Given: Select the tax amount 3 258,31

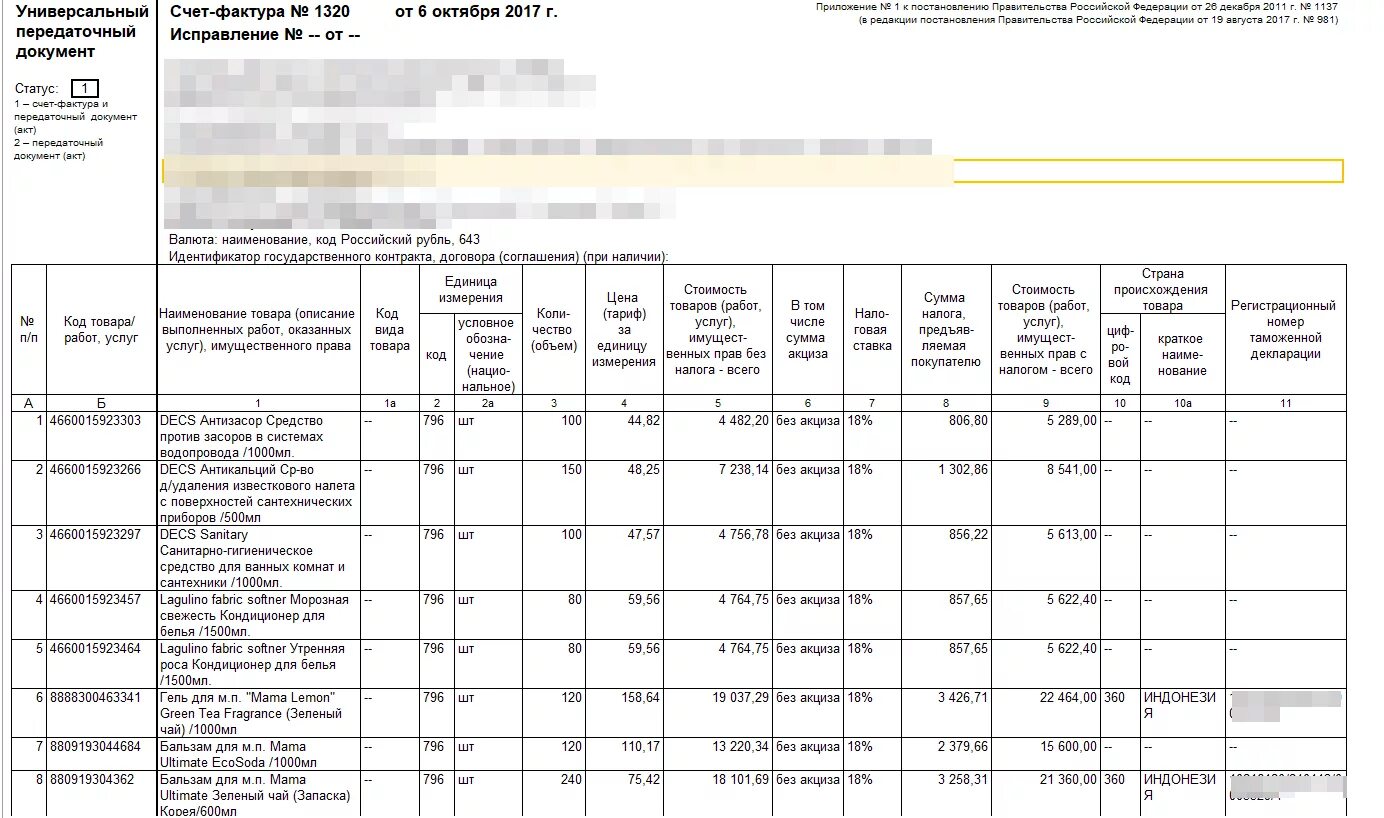Looking at the screenshot, I should point(962,780).
